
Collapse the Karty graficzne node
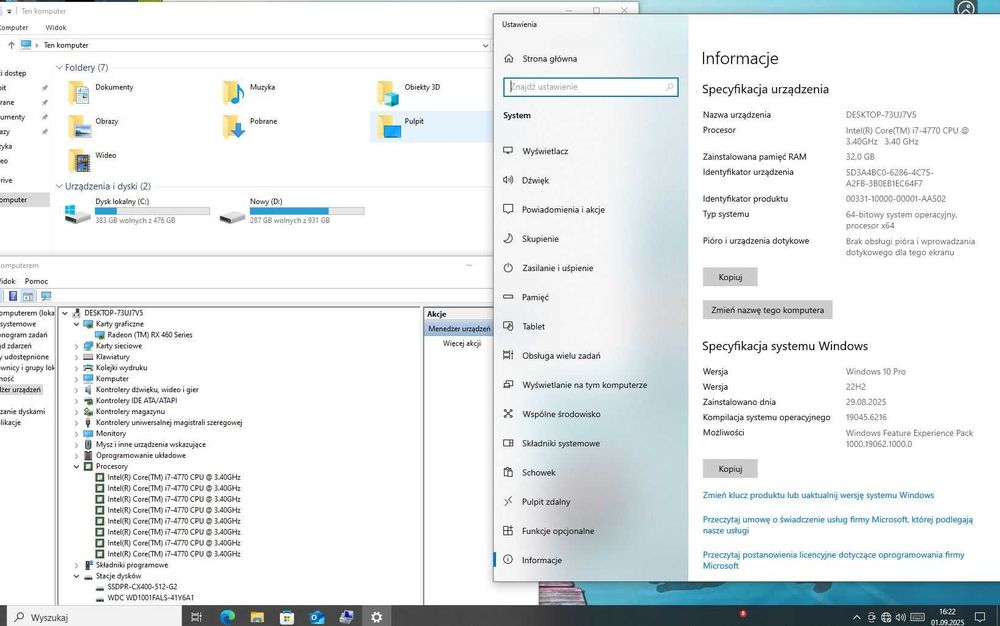pyautogui.click(x=77, y=324)
